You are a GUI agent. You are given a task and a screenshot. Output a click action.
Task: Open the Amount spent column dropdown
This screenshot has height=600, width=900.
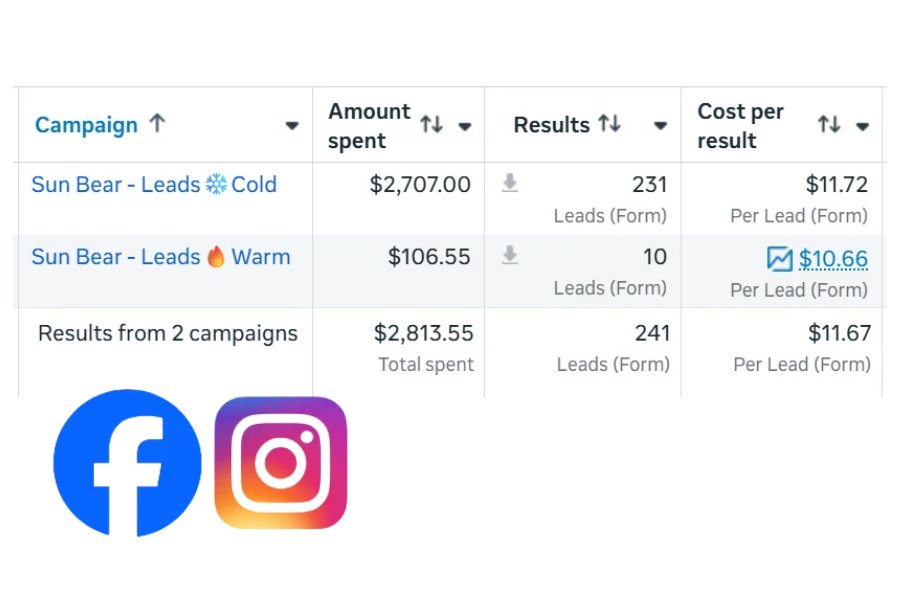pos(465,126)
